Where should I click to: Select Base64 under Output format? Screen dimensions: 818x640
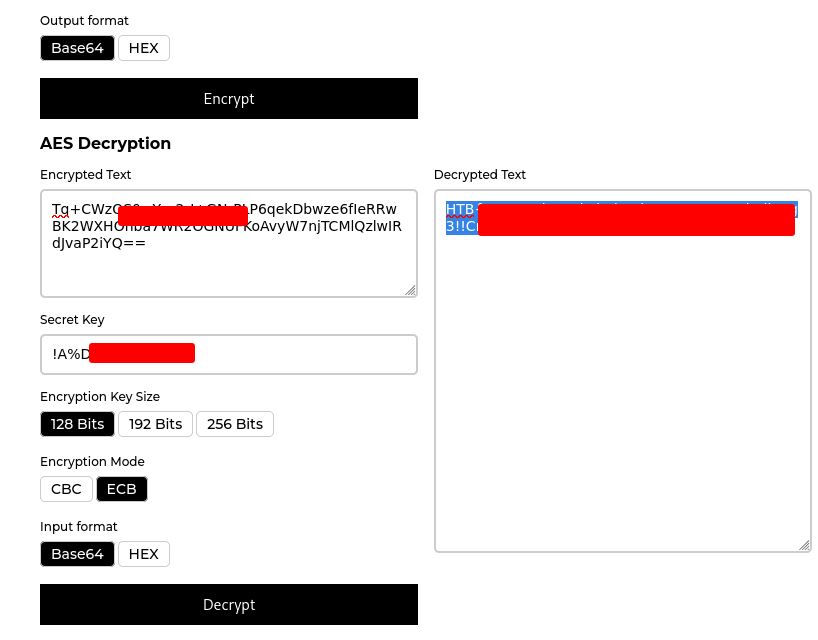77,48
